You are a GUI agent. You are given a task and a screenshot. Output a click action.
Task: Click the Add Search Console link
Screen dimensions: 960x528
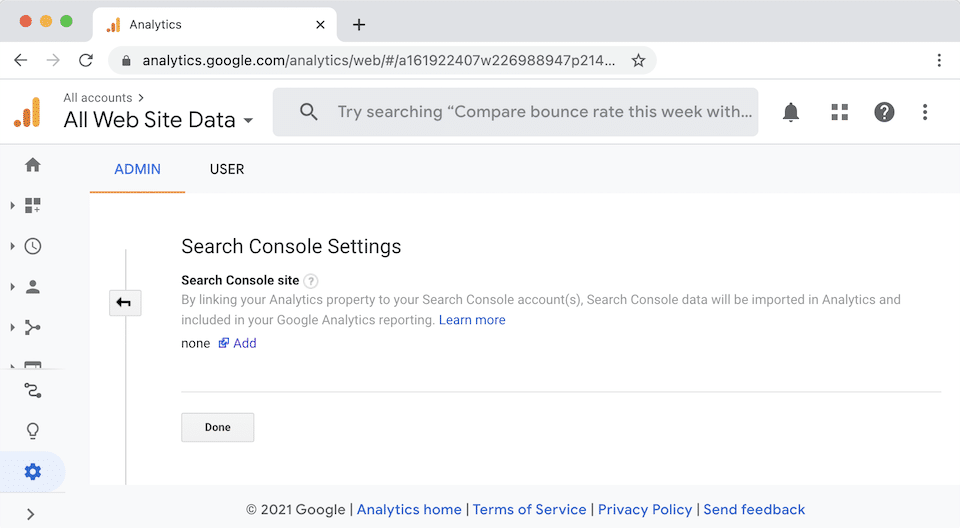point(238,343)
